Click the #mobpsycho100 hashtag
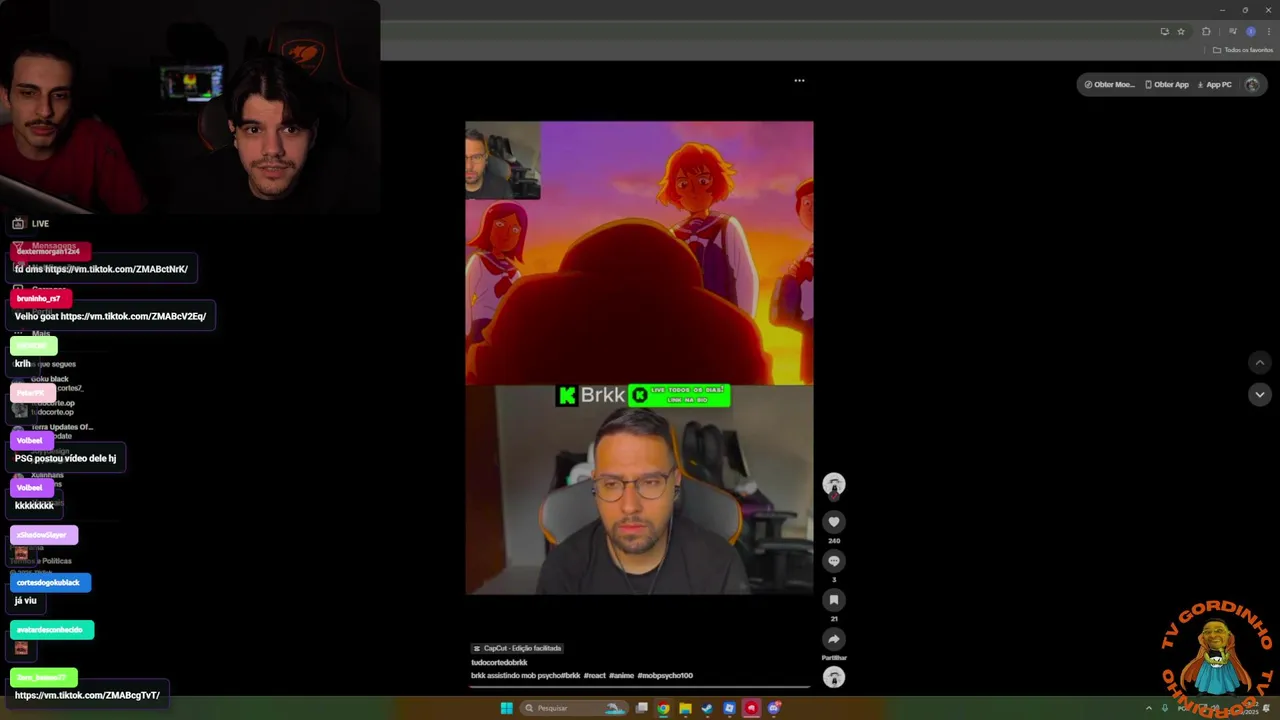The height and width of the screenshot is (720, 1280). (665, 675)
